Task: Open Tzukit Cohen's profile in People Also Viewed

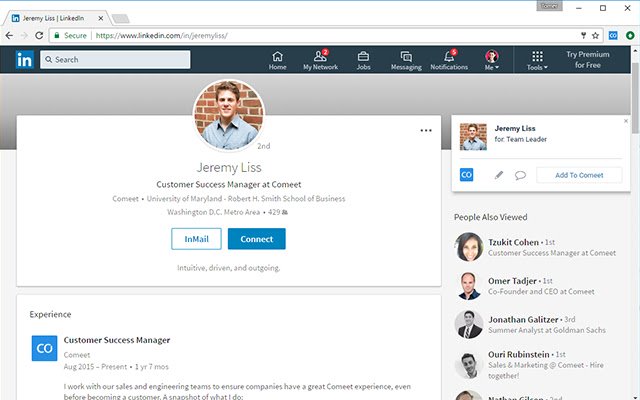Action: pos(514,242)
